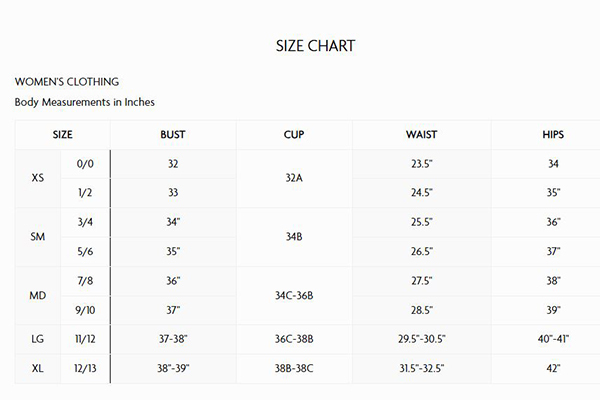
Task: Click the BUST column header
Action: pos(173,135)
